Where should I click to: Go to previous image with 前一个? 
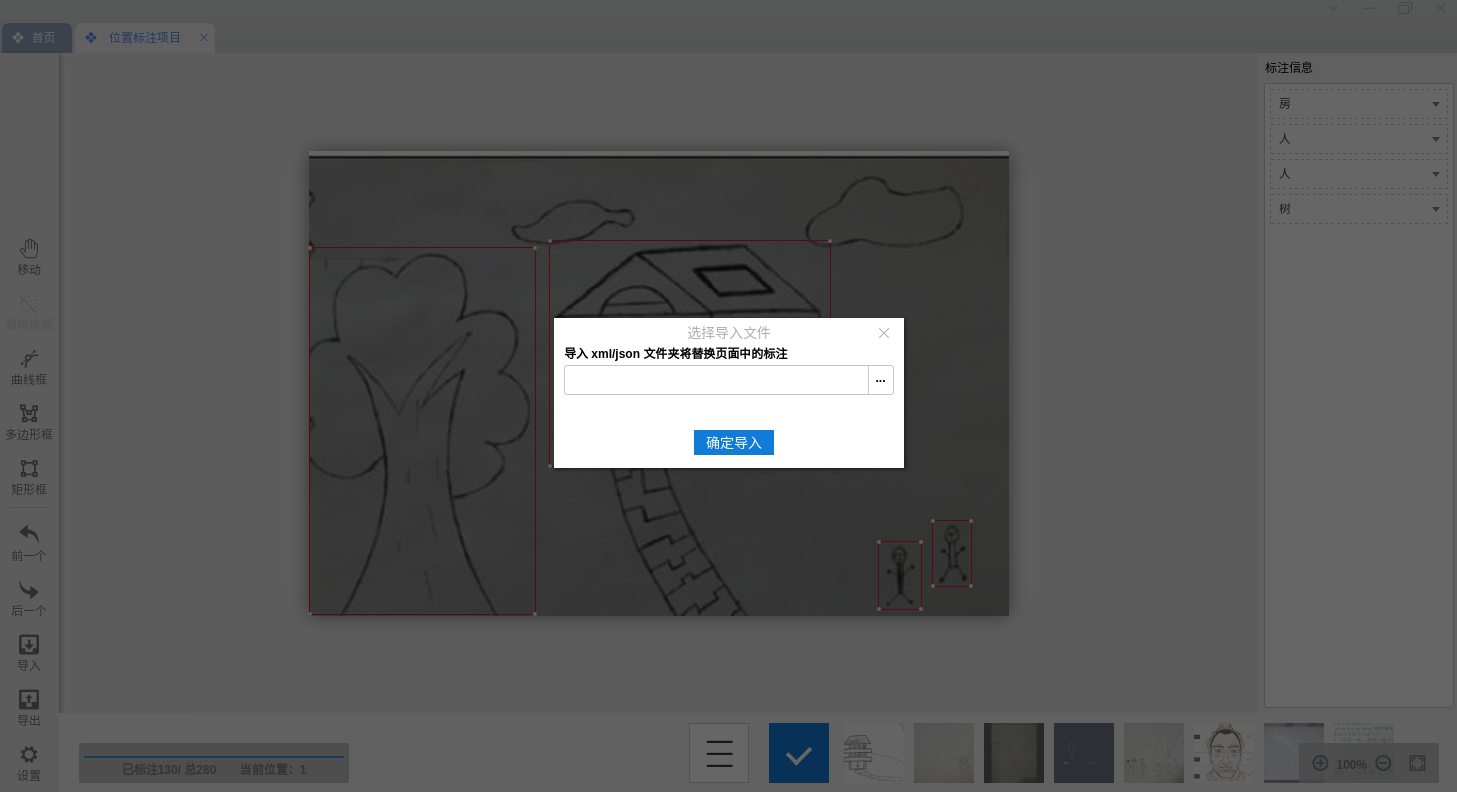29,543
